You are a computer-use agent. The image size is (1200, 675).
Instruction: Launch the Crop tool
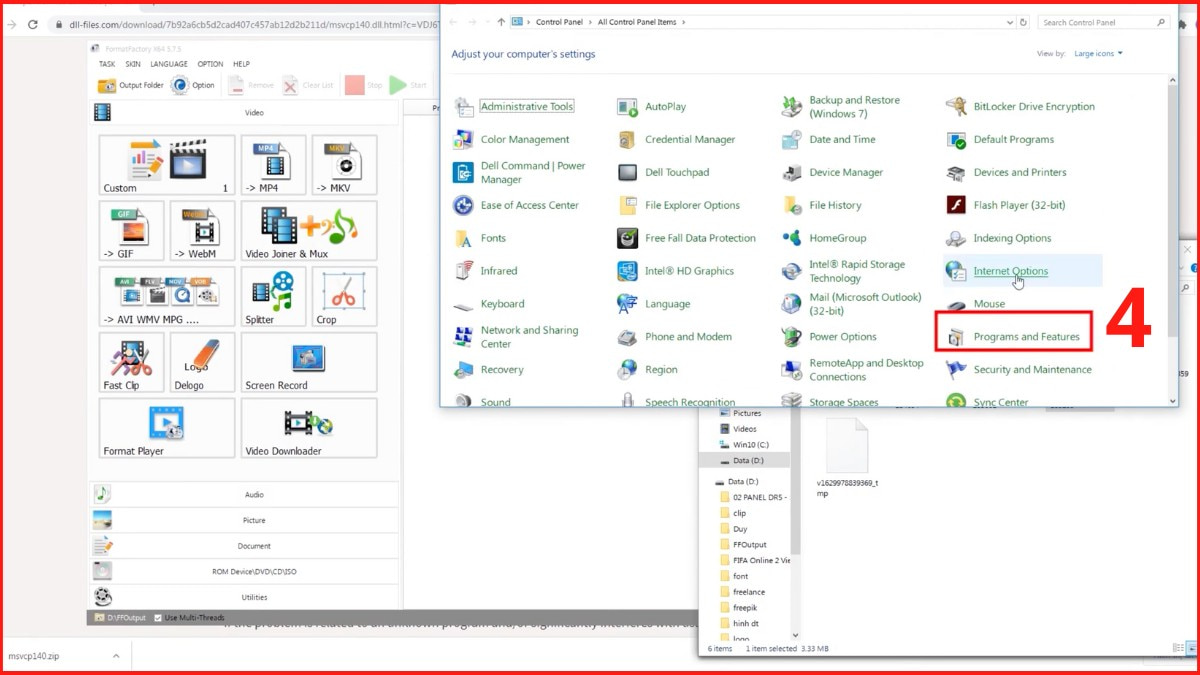[x=344, y=297]
